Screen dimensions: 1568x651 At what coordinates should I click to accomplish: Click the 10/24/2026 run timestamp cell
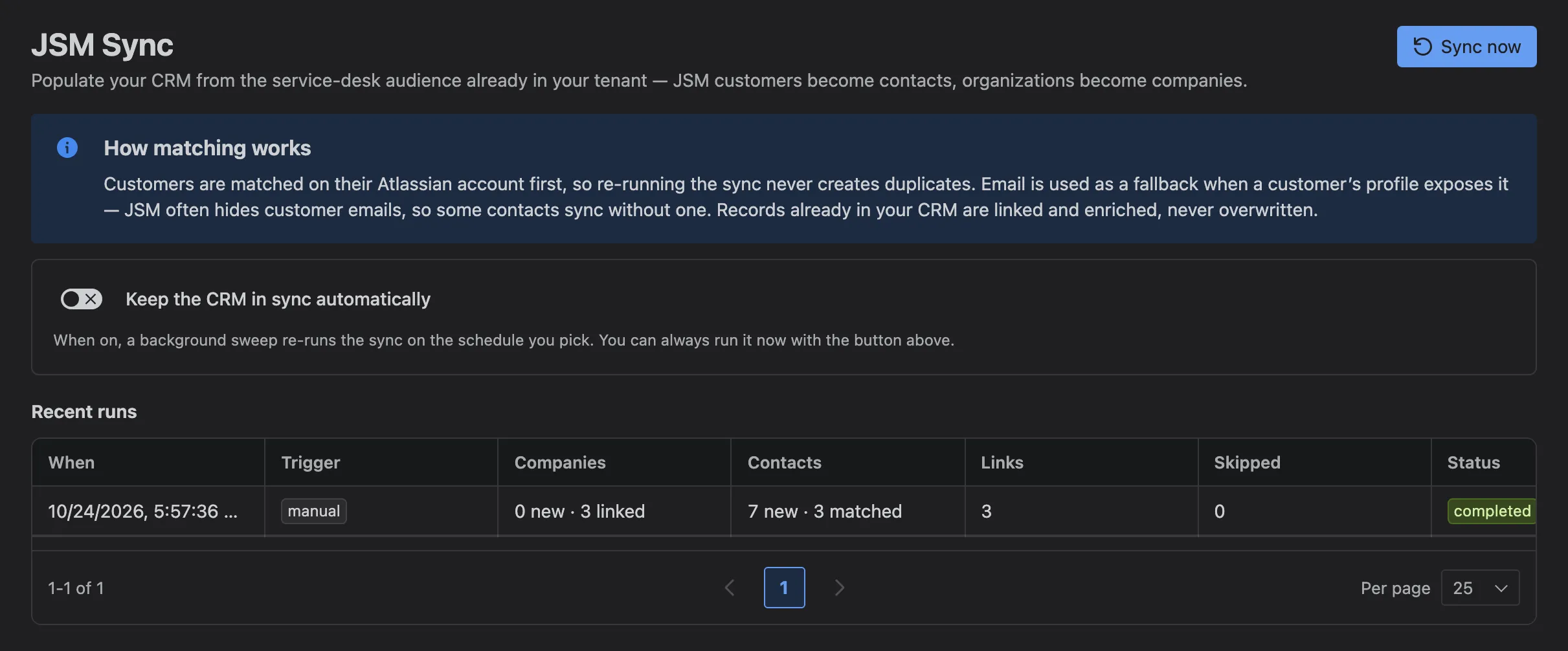[148, 511]
